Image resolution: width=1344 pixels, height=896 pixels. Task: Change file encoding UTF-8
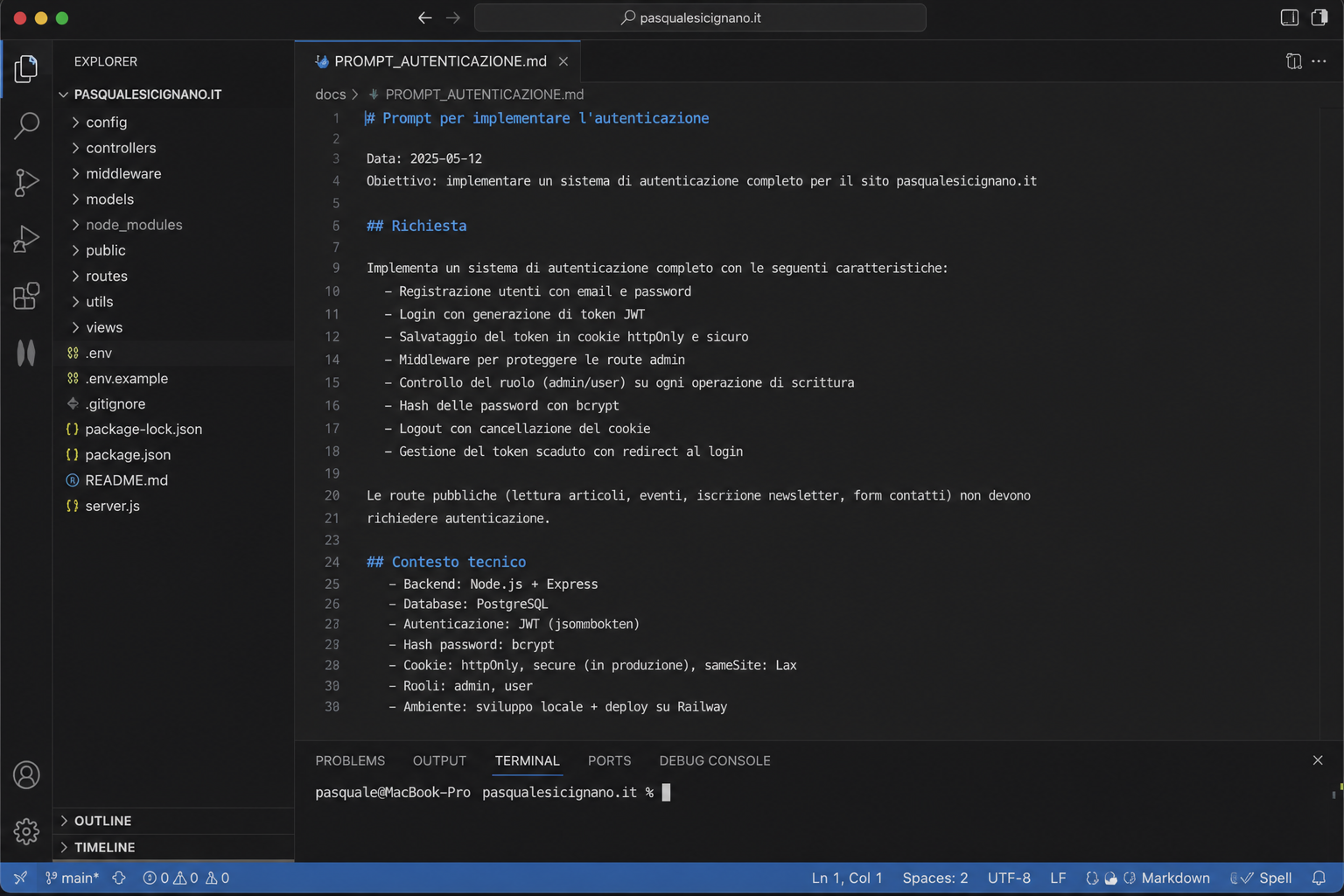click(1009, 878)
